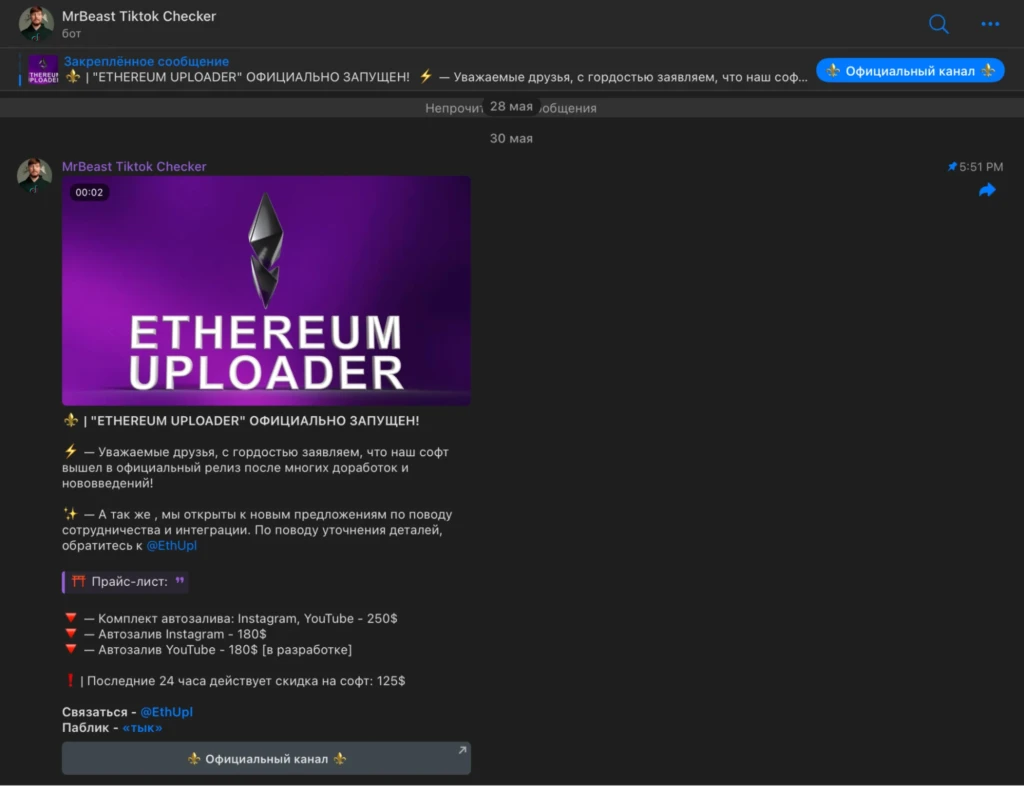Open the three-dots more options menu
The width and height of the screenshot is (1024, 786).
(x=990, y=24)
